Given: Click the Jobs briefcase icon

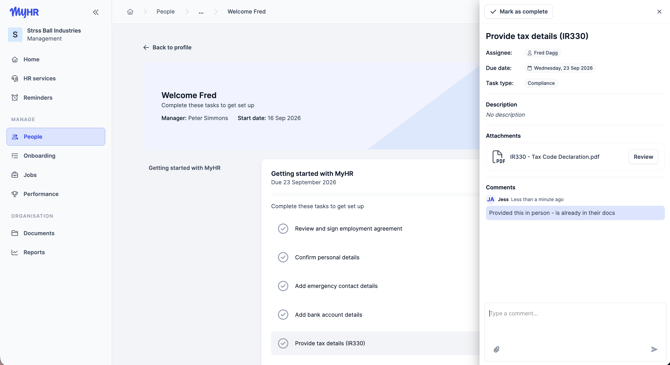Looking at the screenshot, I should click(x=15, y=175).
